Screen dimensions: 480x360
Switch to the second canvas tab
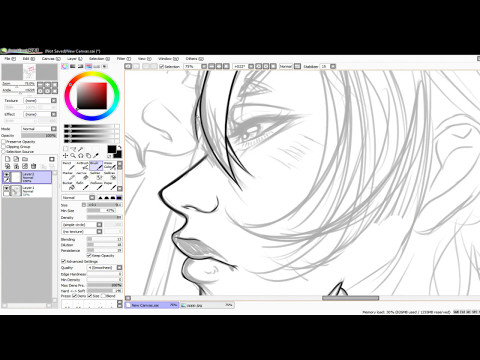coord(207,305)
